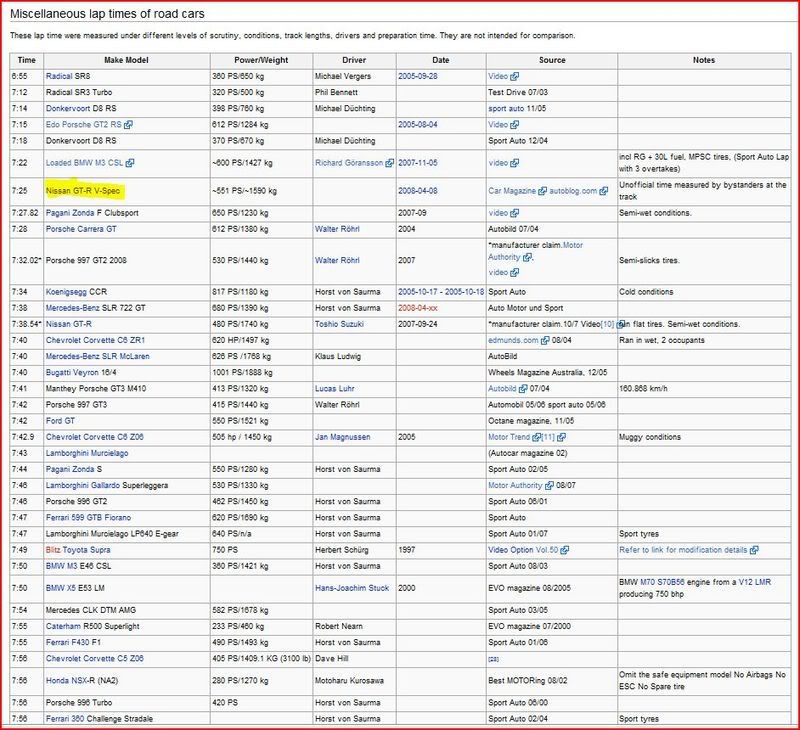Image resolution: width=800 pixels, height=730 pixels.
Task: Open the Lamborghini Gallardo link
Action: pyautogui.click(x=83, y=485)
